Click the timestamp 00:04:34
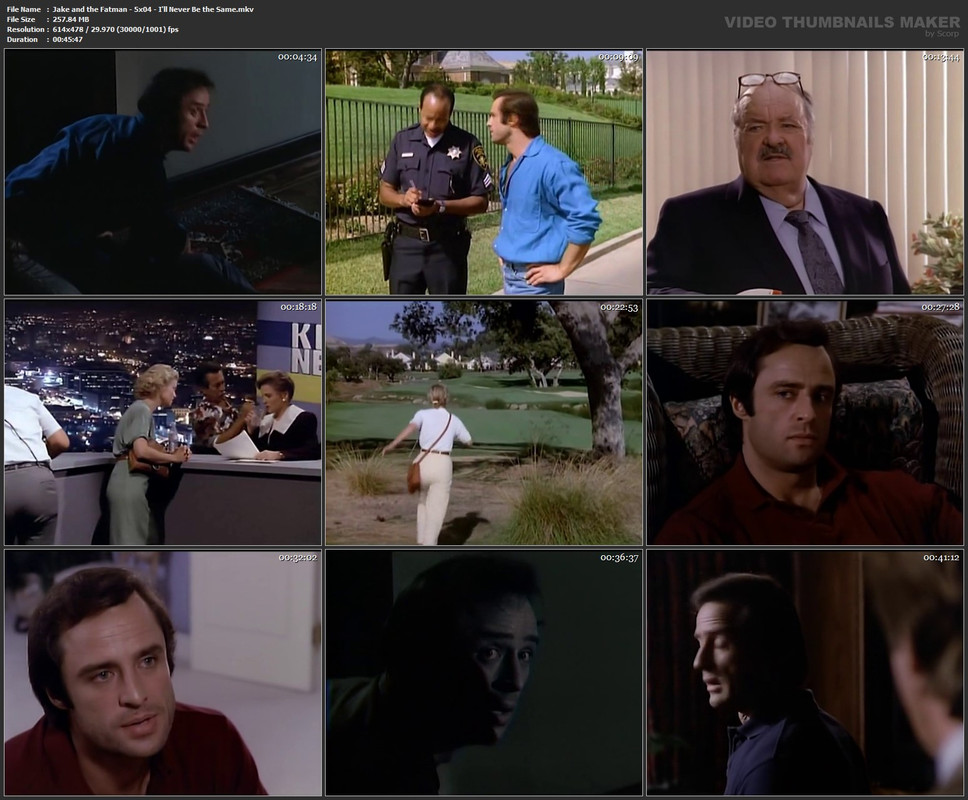The height and width of the screenshot is (800, 968). pyautogui.click(x=297, y=57)
